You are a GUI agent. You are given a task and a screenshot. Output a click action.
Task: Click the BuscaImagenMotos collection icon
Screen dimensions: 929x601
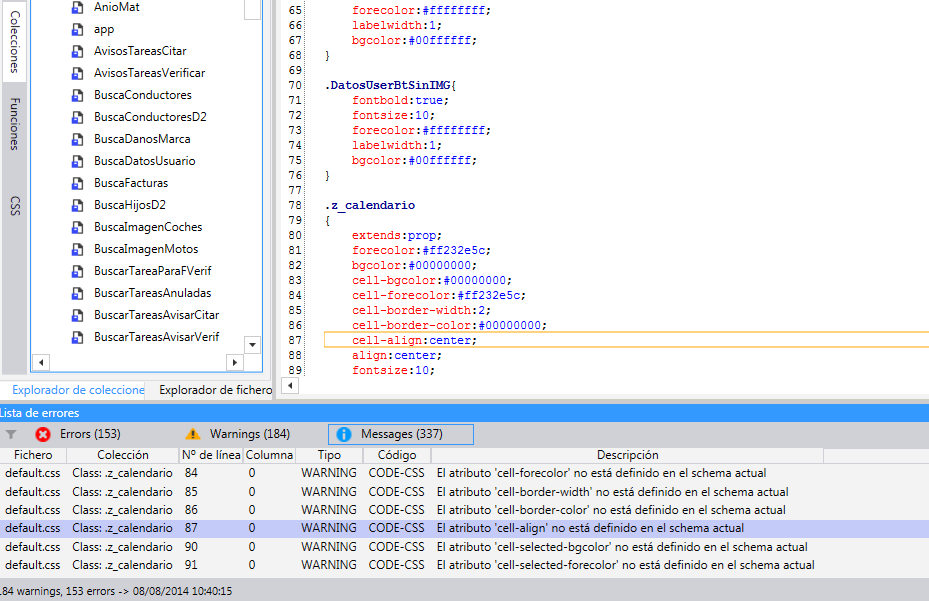[x=77, y=249]
